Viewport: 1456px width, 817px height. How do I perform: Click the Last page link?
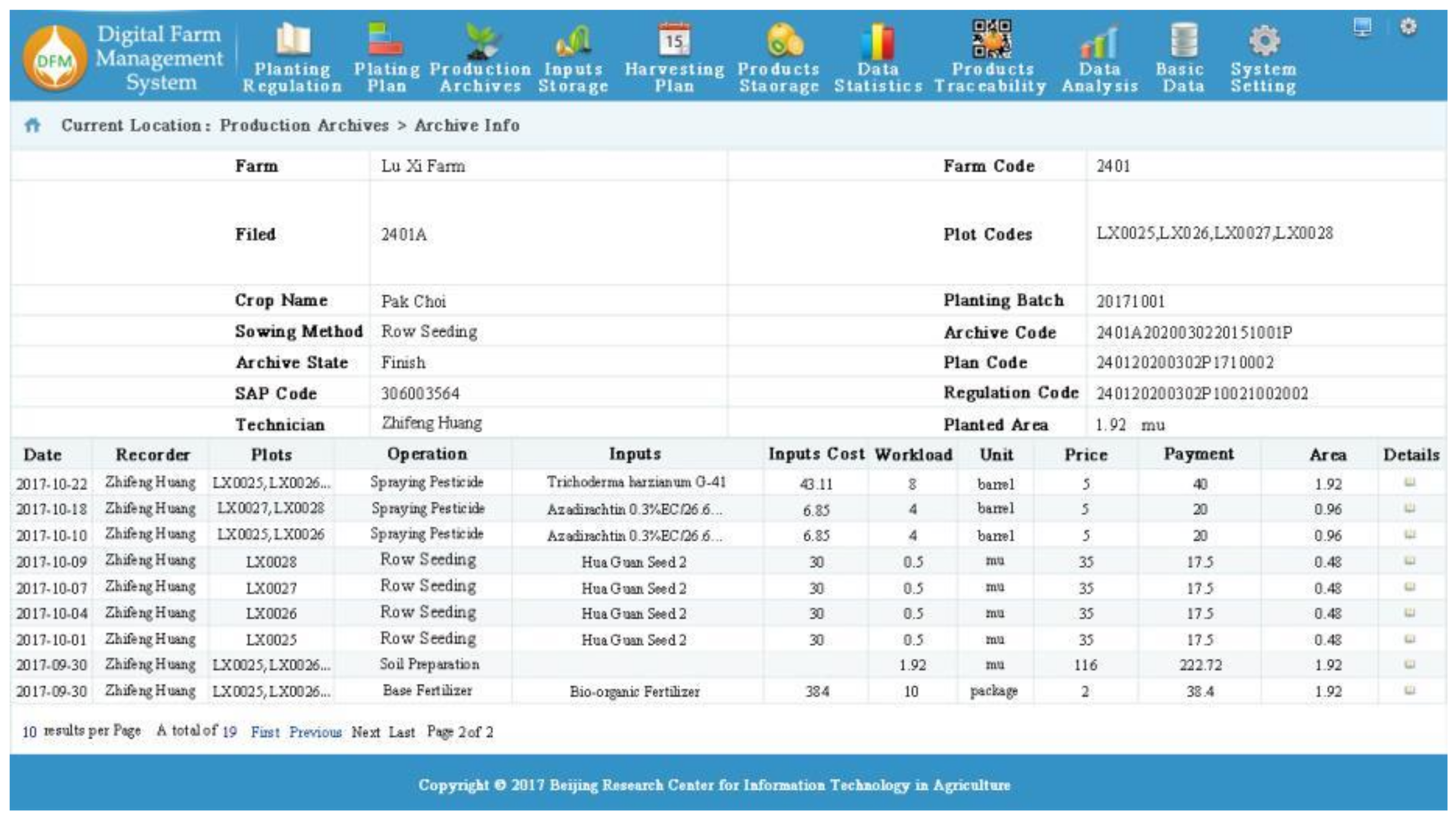(x=401, y=732)
